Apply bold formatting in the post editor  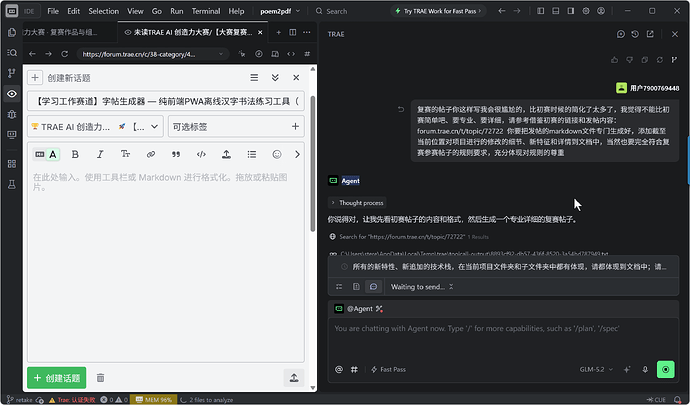point(75,154)
